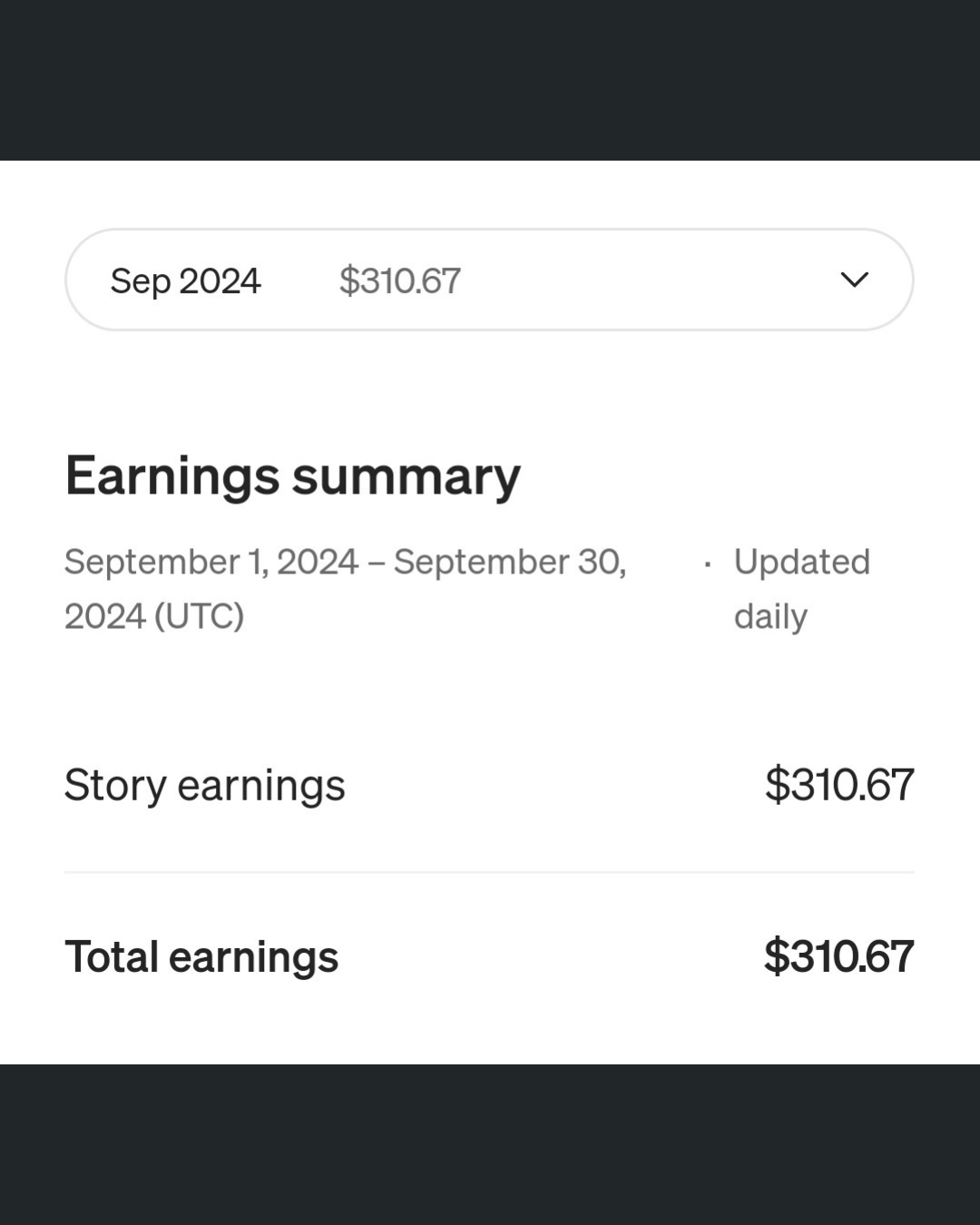The height and width of the screenshot is (1225, 980).
Task: Click the September 1, 2024 start date
Action: (211, 562)
